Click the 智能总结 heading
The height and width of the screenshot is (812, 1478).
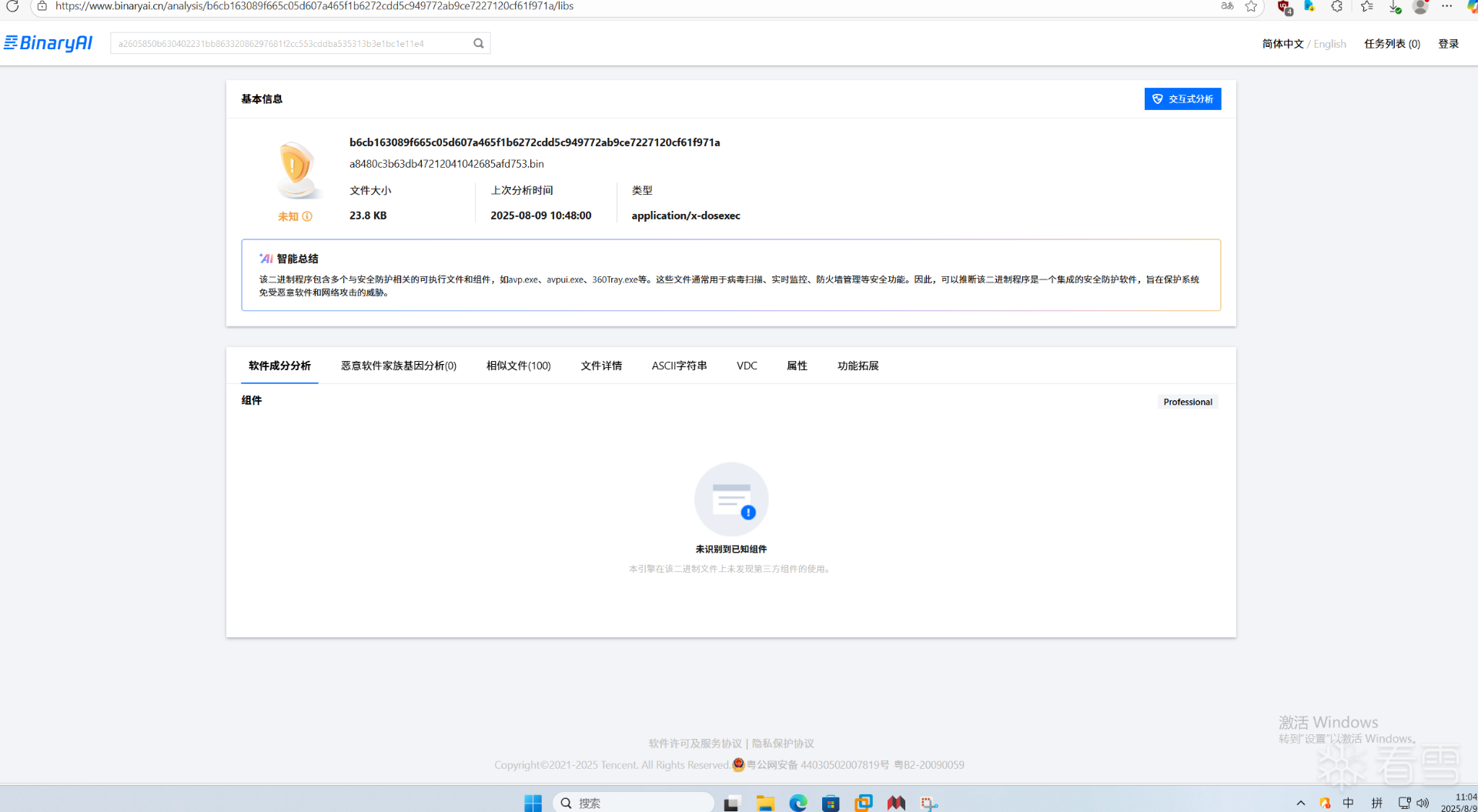pyautogui.click(x=297, y=259)
